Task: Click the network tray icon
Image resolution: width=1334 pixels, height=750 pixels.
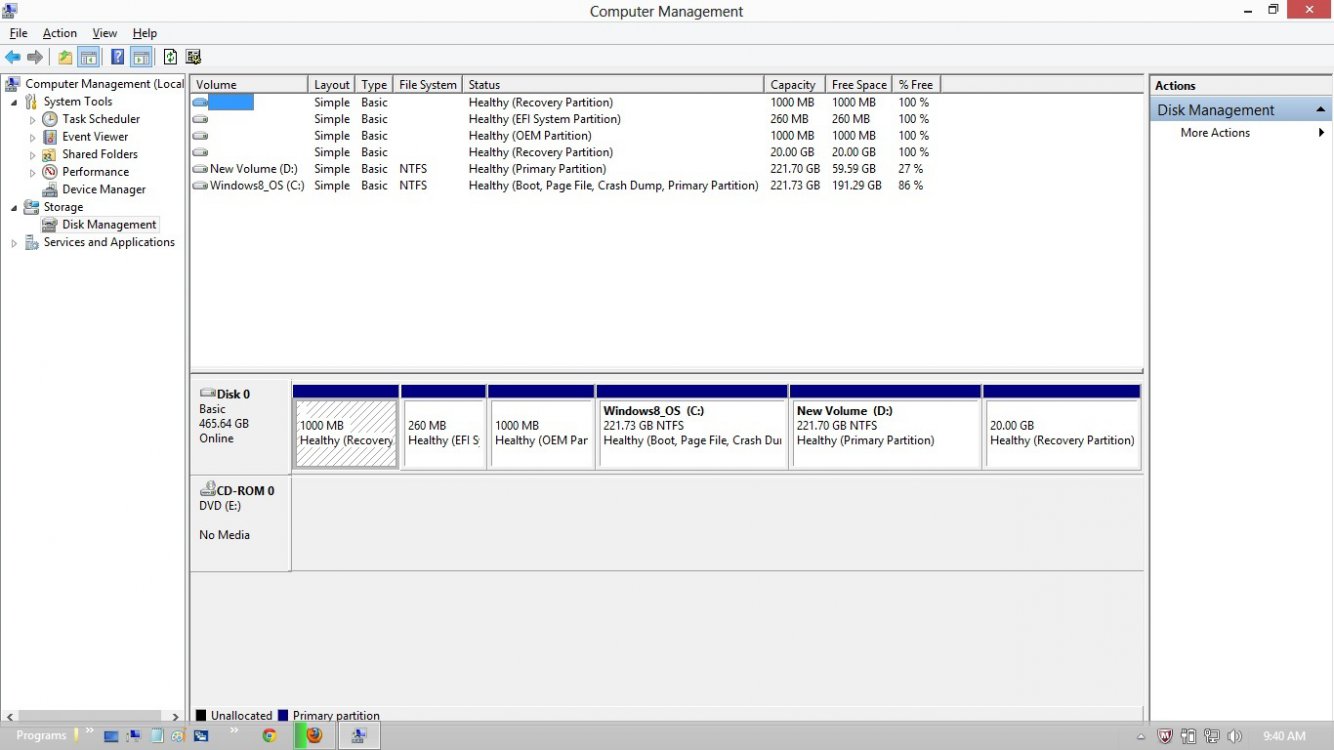Action: tap(1212, 736)
